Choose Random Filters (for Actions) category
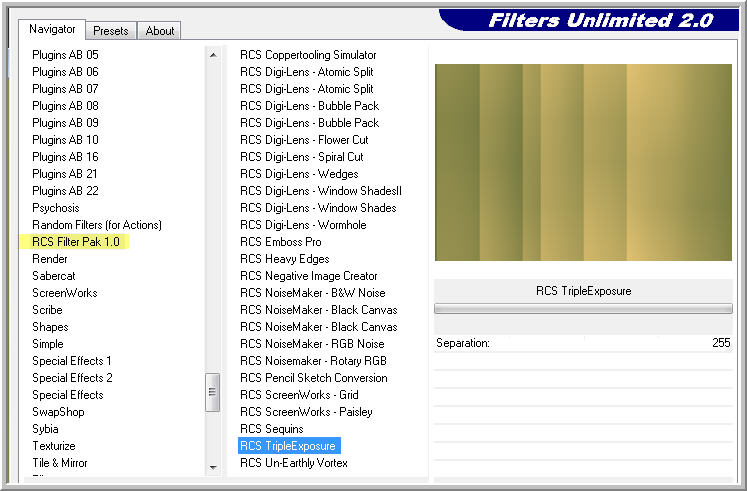 tap(97, 225)
